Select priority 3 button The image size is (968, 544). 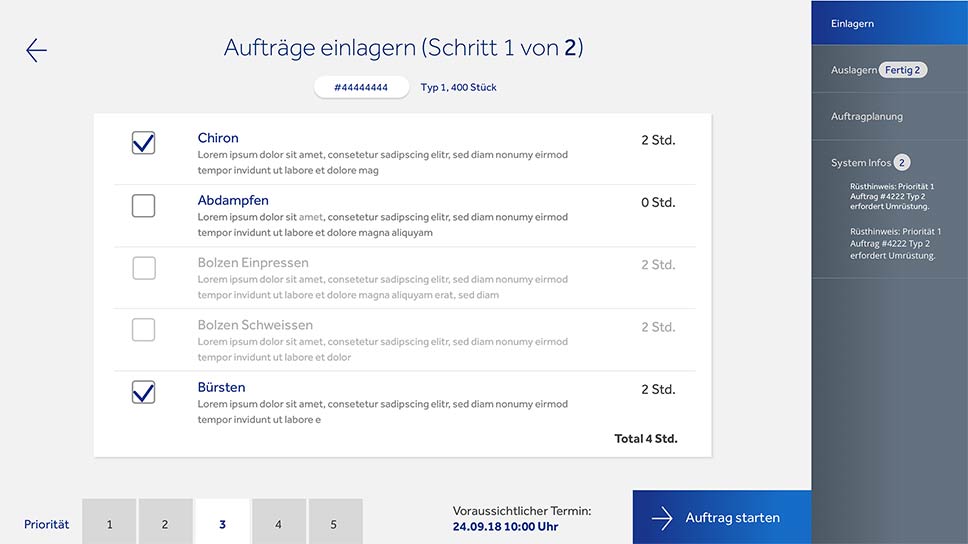222,522
